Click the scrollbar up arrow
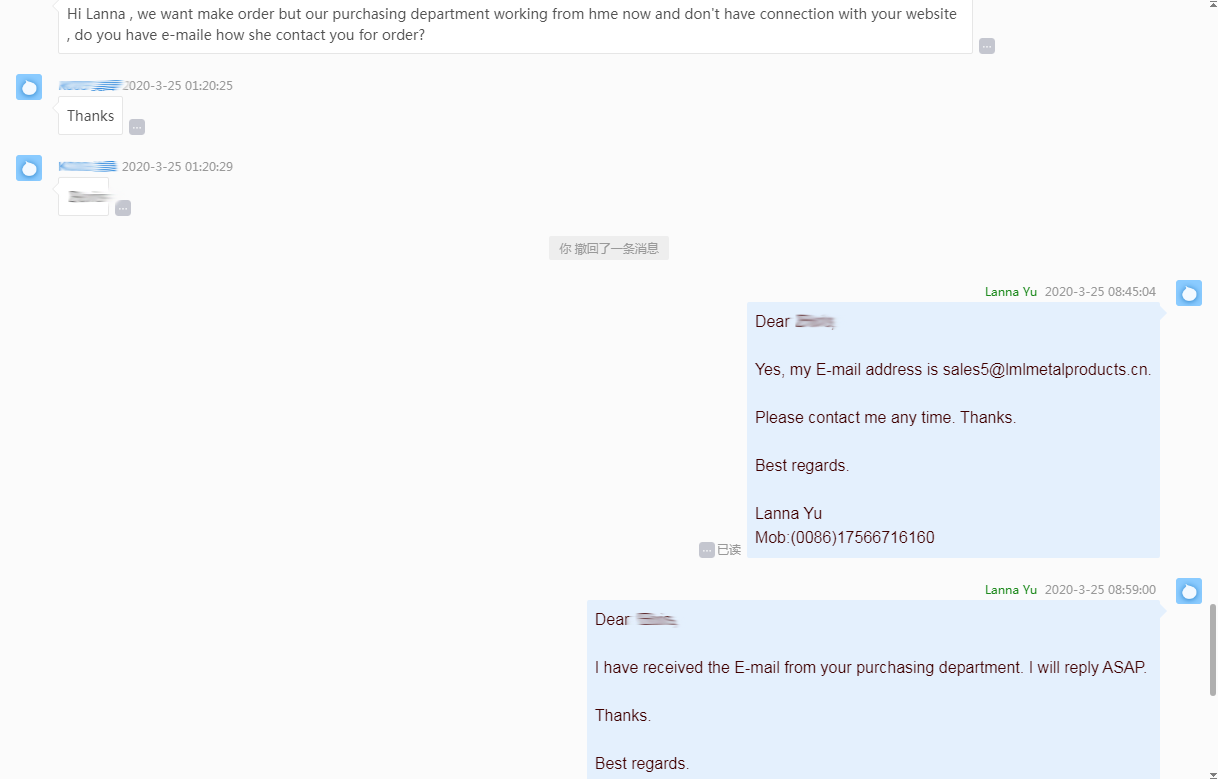The image size is (1218, 779). point(1213,5)
